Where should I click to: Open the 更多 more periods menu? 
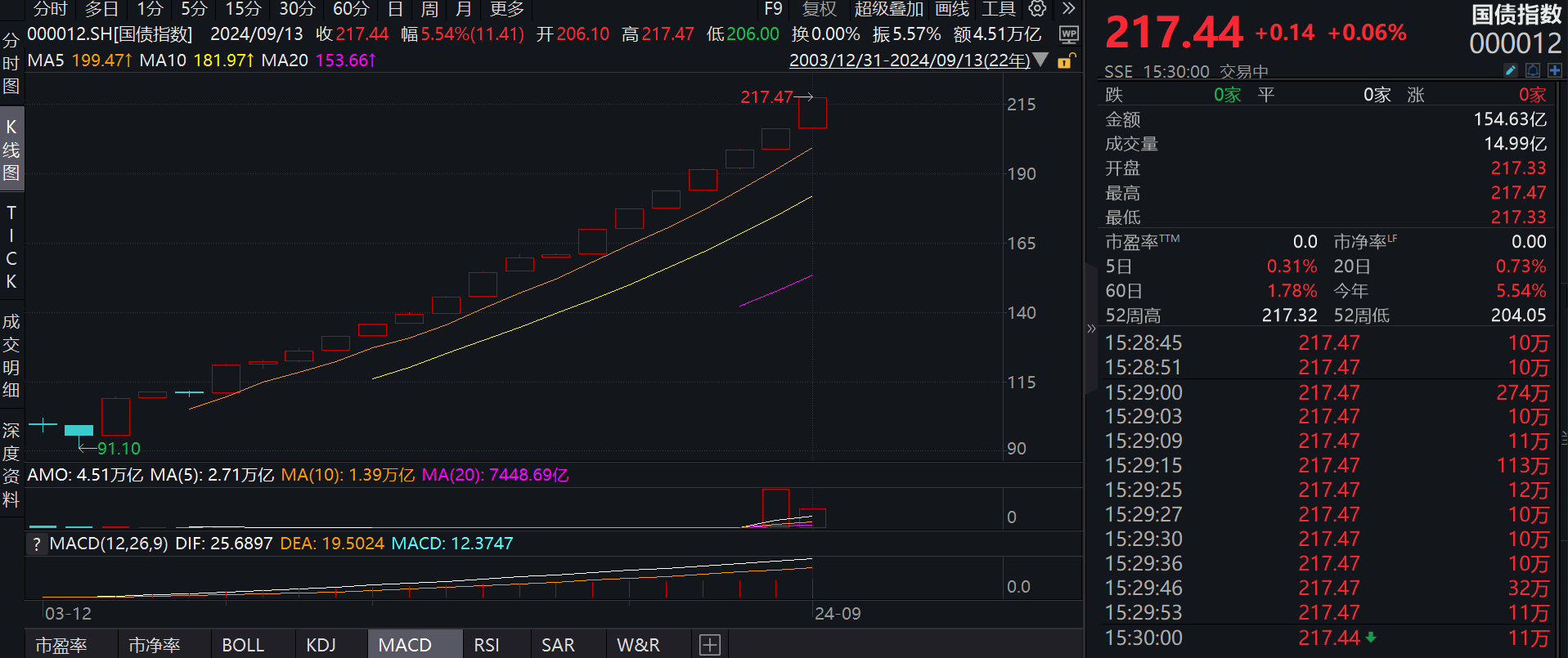click(x=507, y=9)
